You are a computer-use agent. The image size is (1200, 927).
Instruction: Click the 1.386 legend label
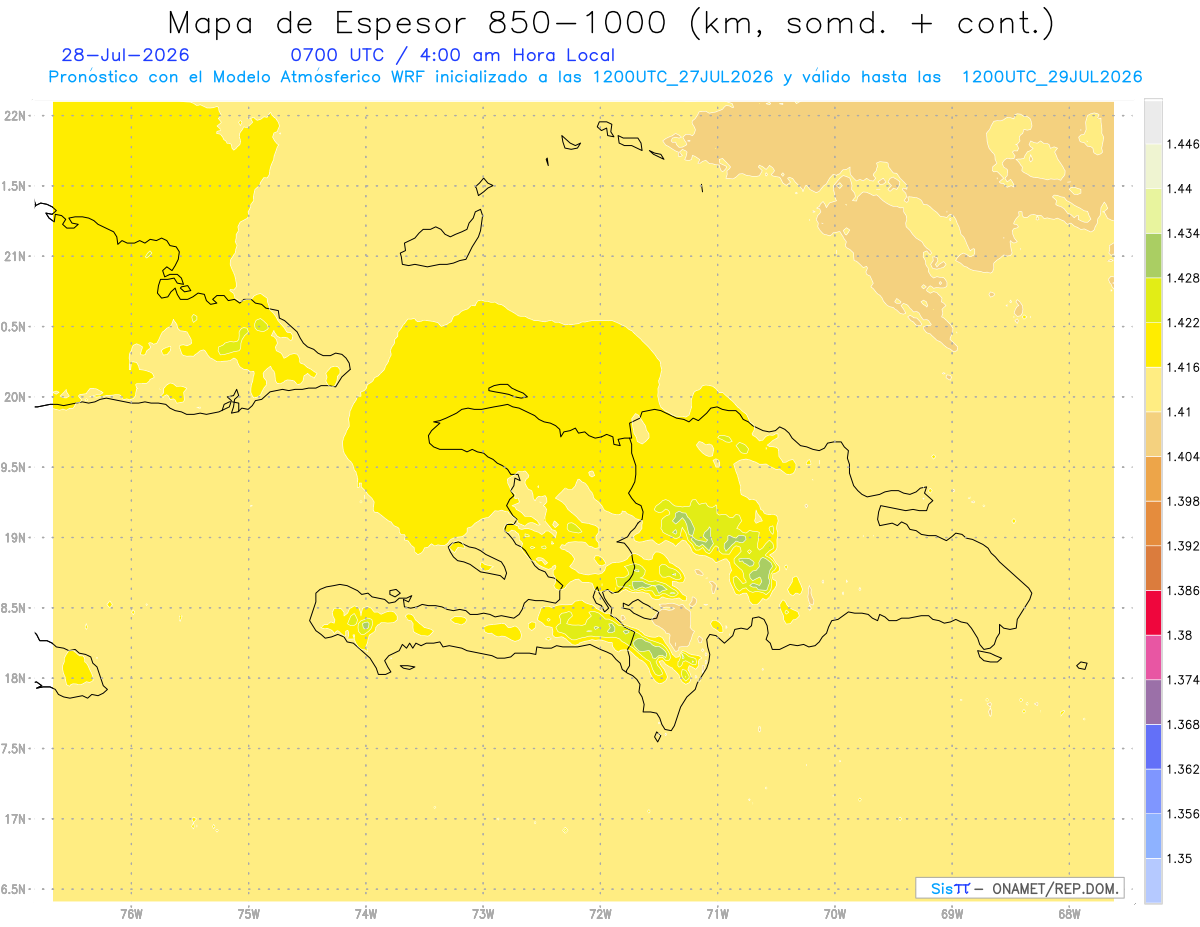click(x=1184, y=591)
